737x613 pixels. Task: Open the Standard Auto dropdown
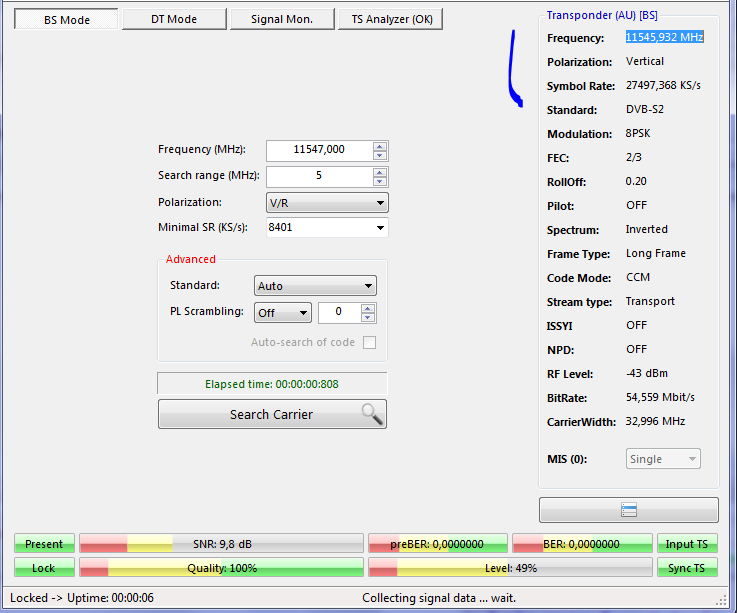(315, 286)
